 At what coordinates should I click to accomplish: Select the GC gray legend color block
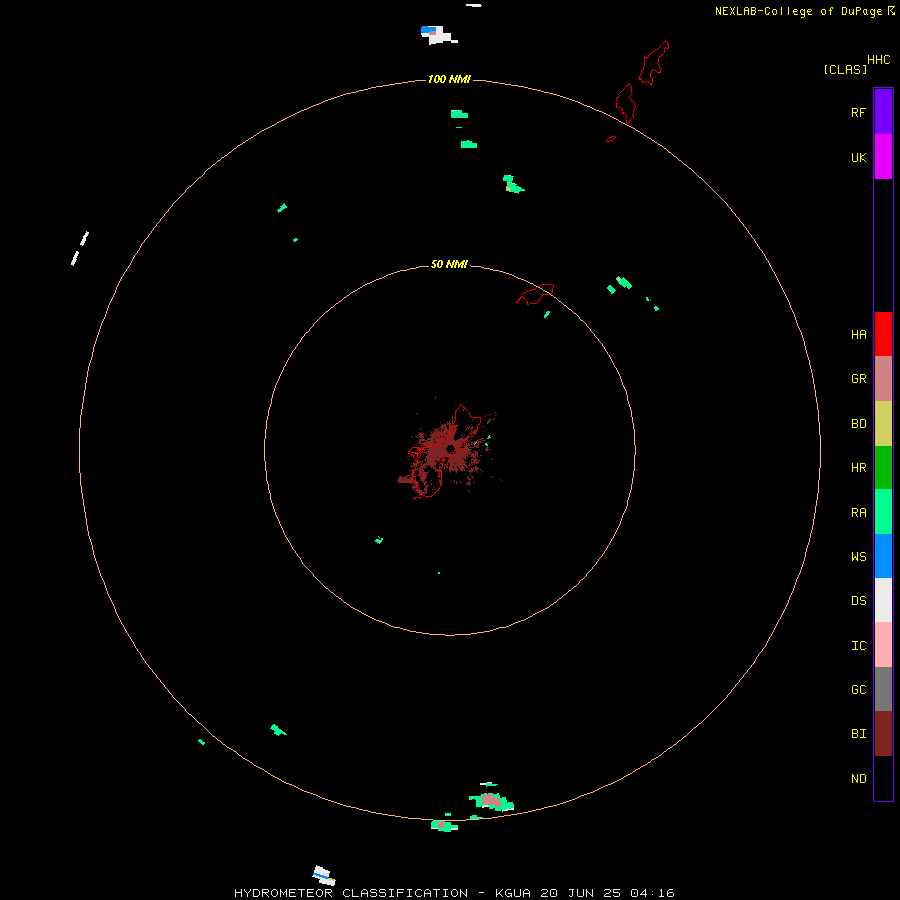pos(883,689)
